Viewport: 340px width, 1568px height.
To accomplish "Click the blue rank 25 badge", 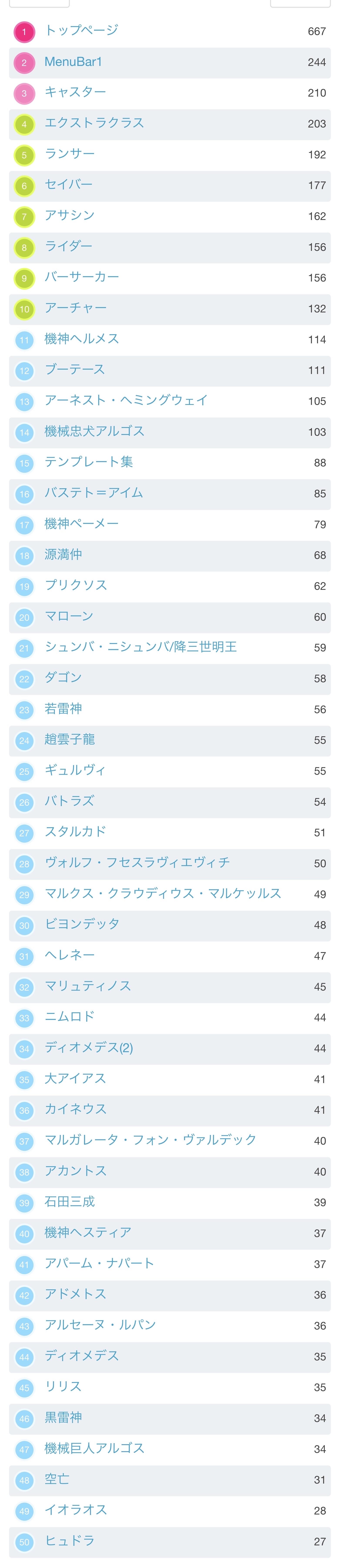I will (x=24, y=771).
